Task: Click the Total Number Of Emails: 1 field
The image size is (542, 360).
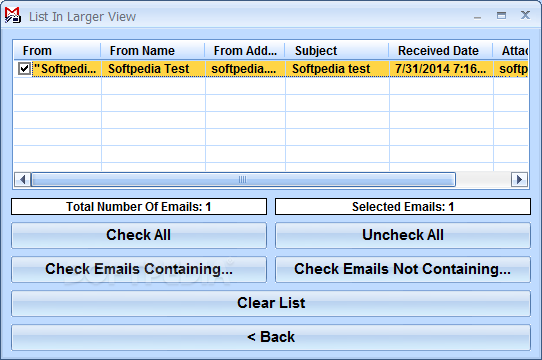Action: point(139,207)
